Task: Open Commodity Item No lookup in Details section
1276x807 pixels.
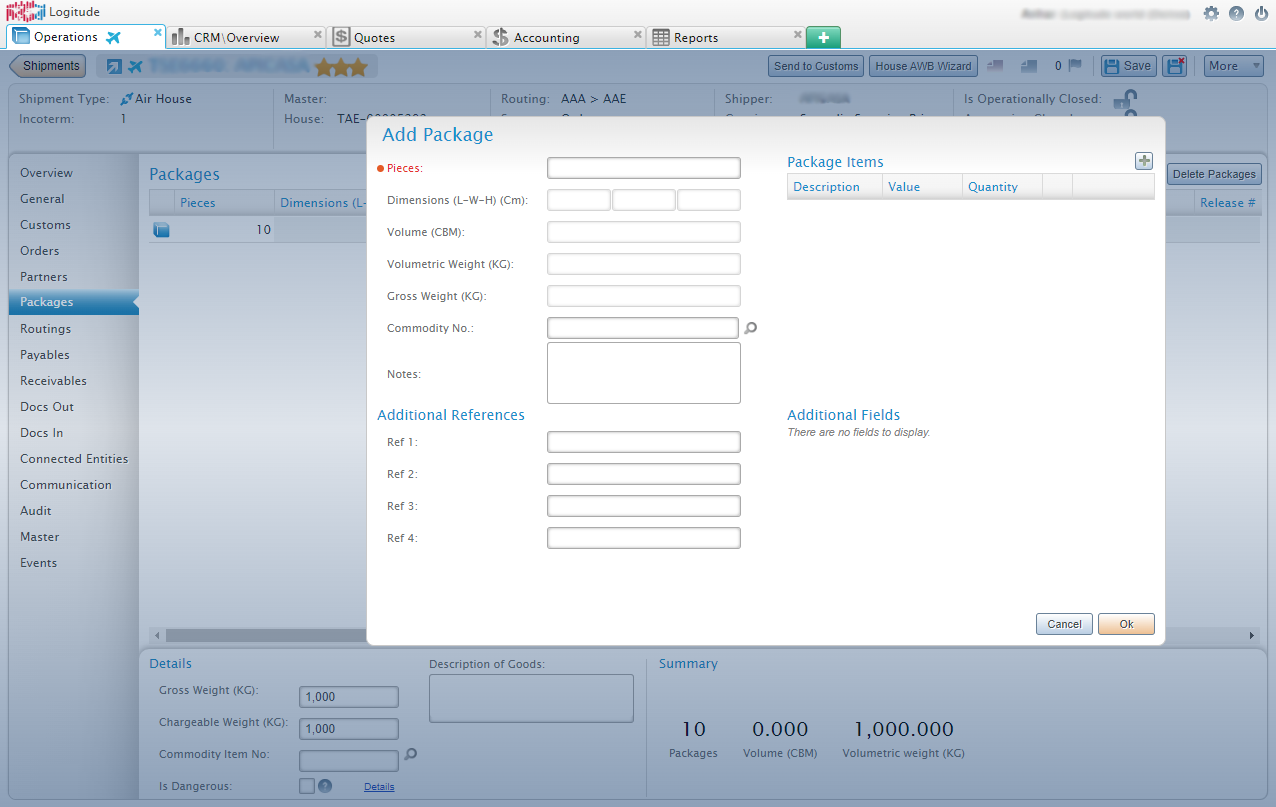Action: [410, 754]
